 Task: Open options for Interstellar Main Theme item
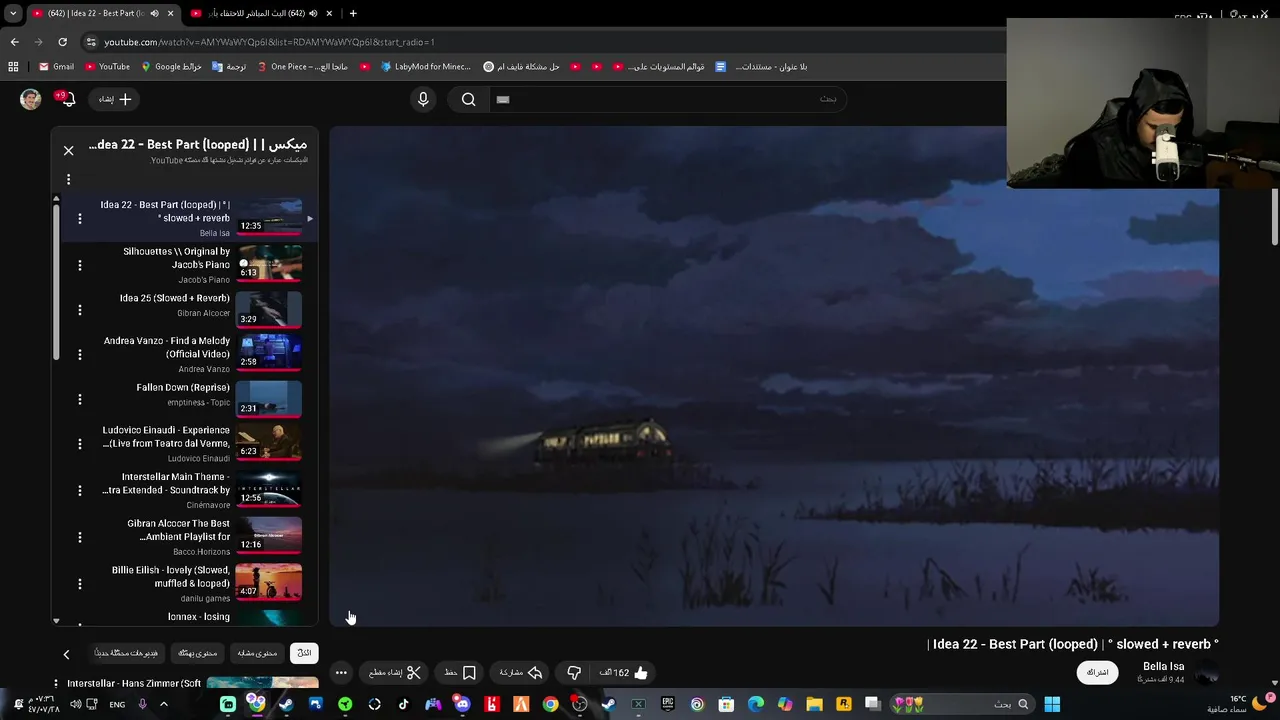pyautogui.click(x=80, y=491)
